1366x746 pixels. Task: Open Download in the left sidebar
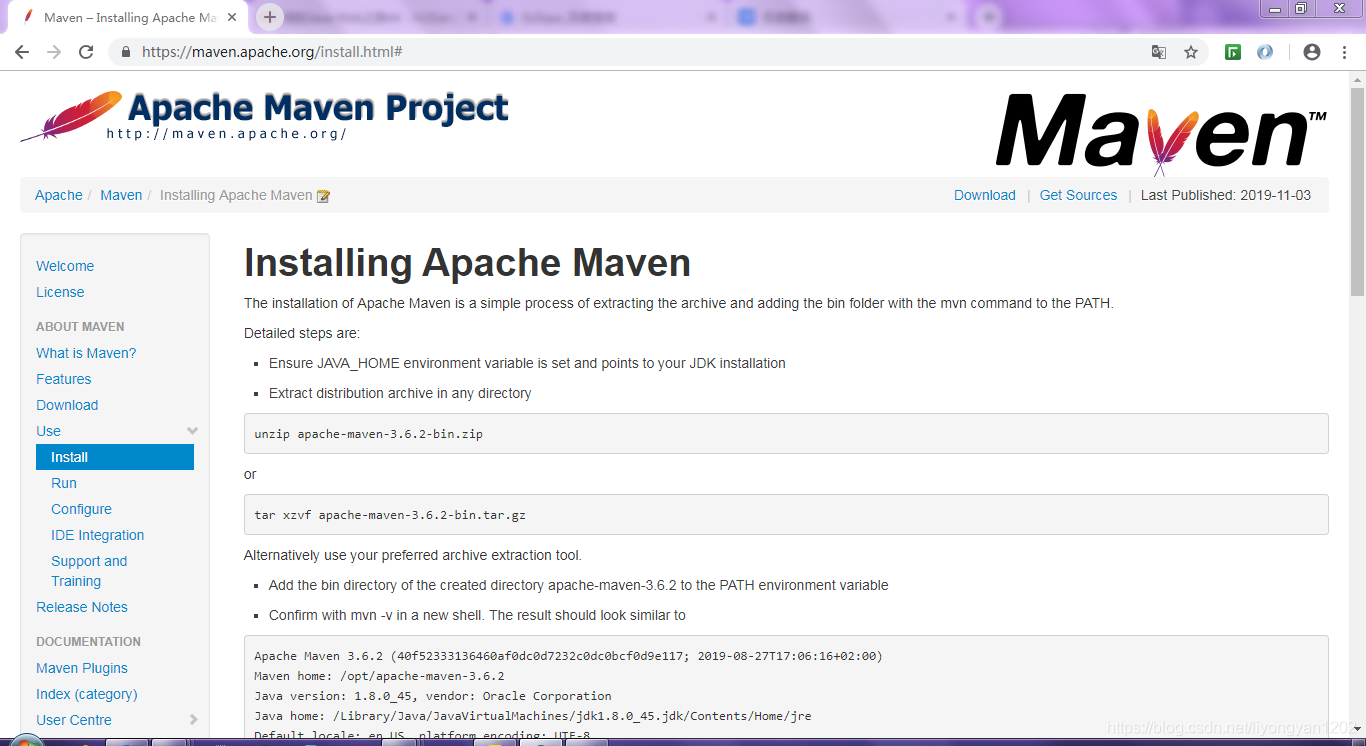(x=67, y=405)
